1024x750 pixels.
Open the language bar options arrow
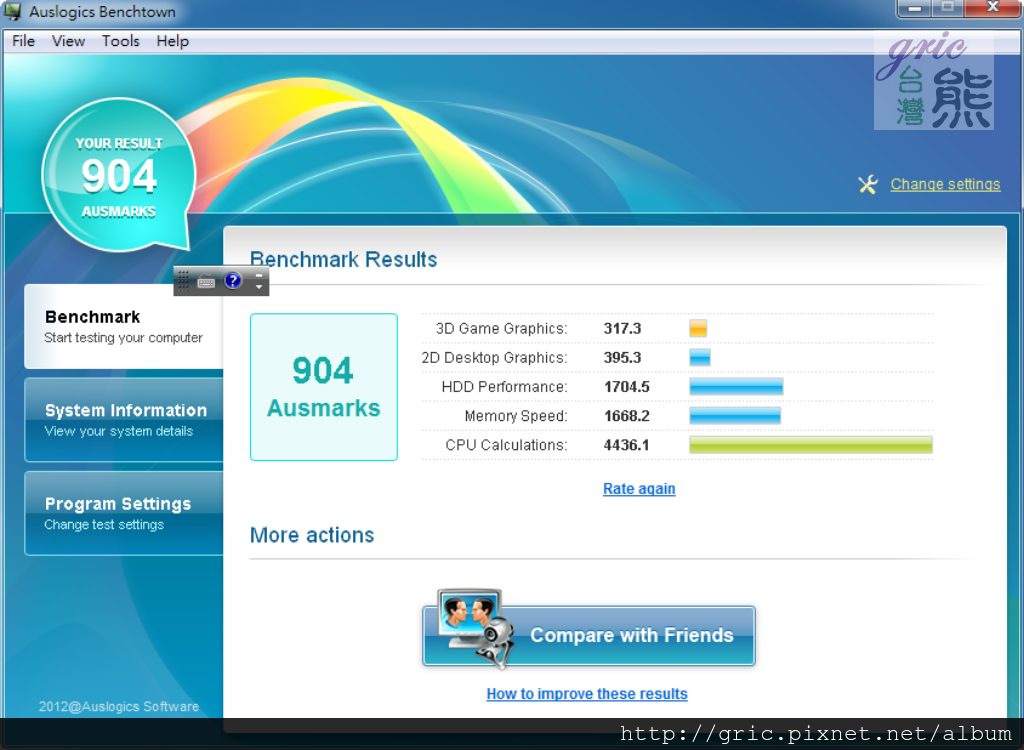pos(259,287)
